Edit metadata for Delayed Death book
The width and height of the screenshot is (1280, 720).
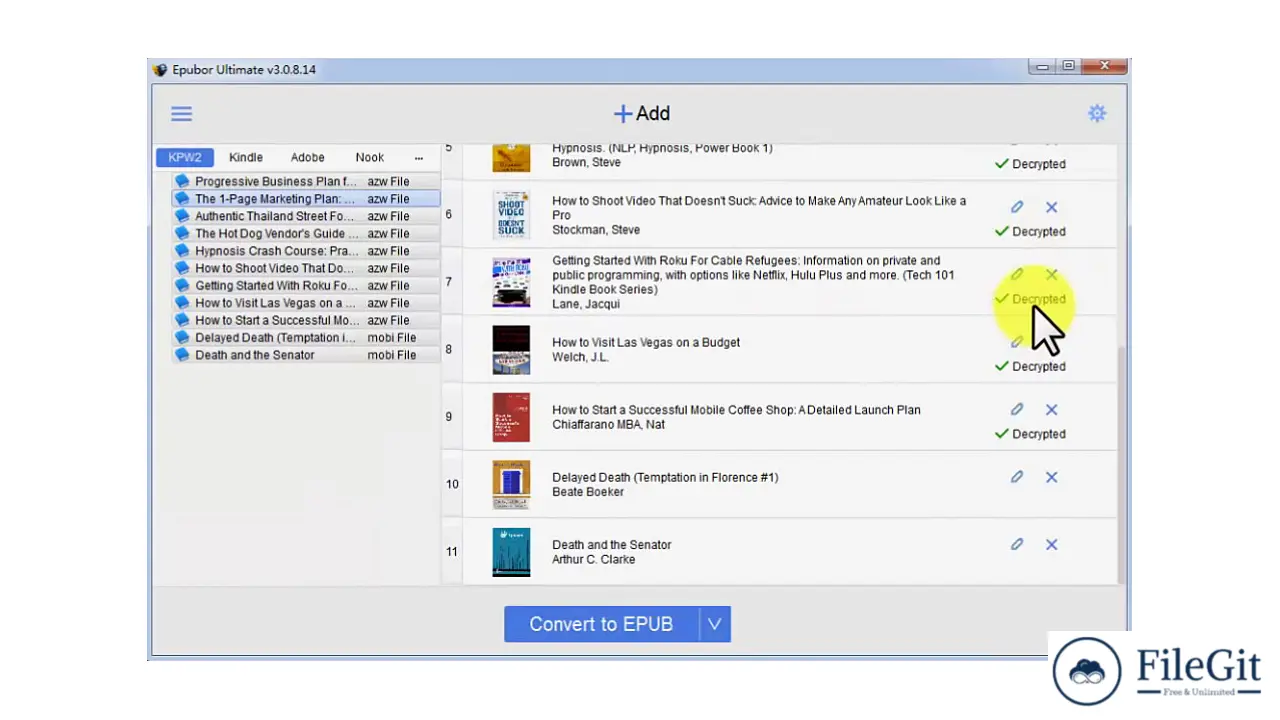pos(1017,477)
